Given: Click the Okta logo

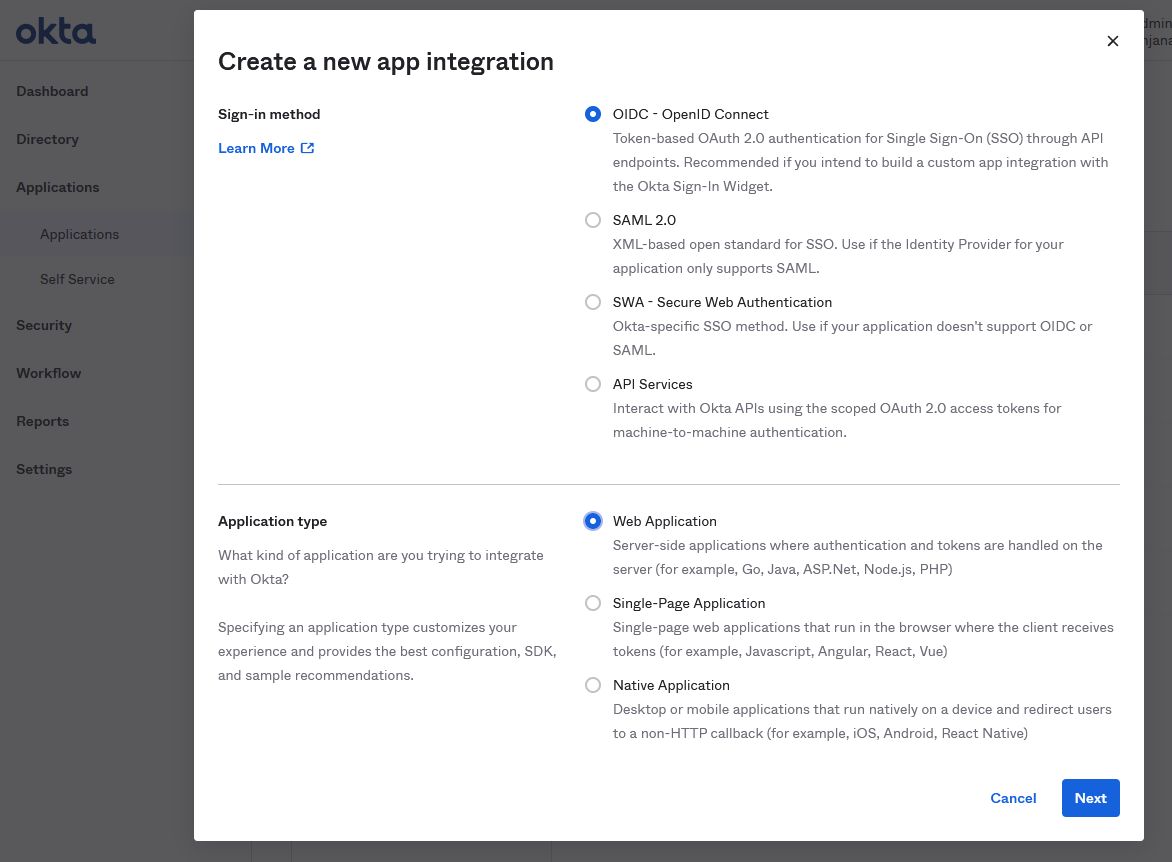Looking at the screenshot, I should point(56,32).
